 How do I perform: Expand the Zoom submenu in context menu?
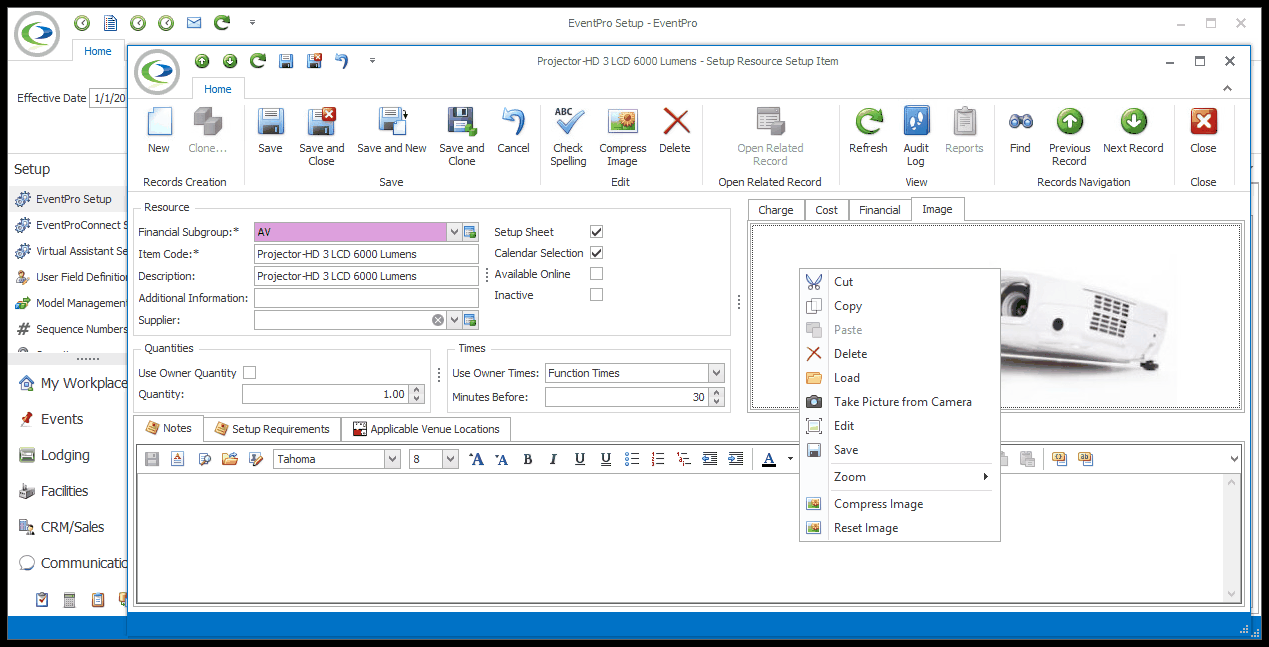(x=900, y=477)
